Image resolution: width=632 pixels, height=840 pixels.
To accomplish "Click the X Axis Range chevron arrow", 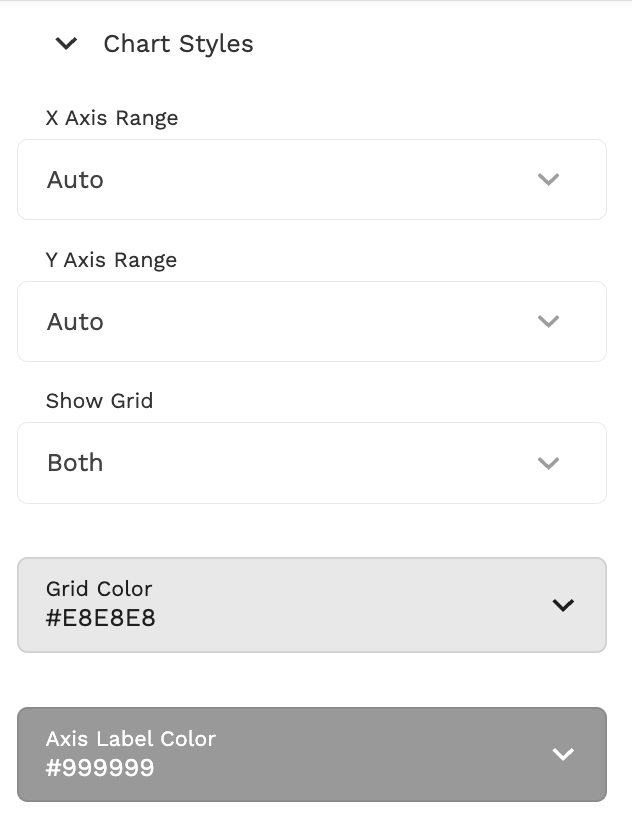I will tap(548, 180).
